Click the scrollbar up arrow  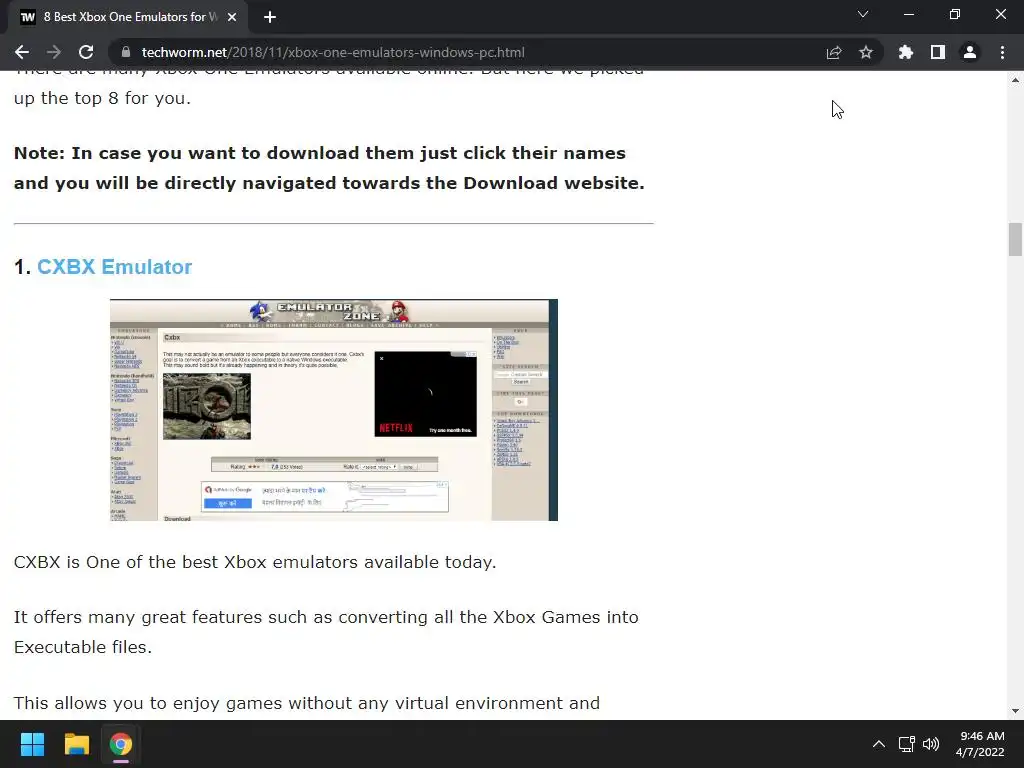point(1015,80)
